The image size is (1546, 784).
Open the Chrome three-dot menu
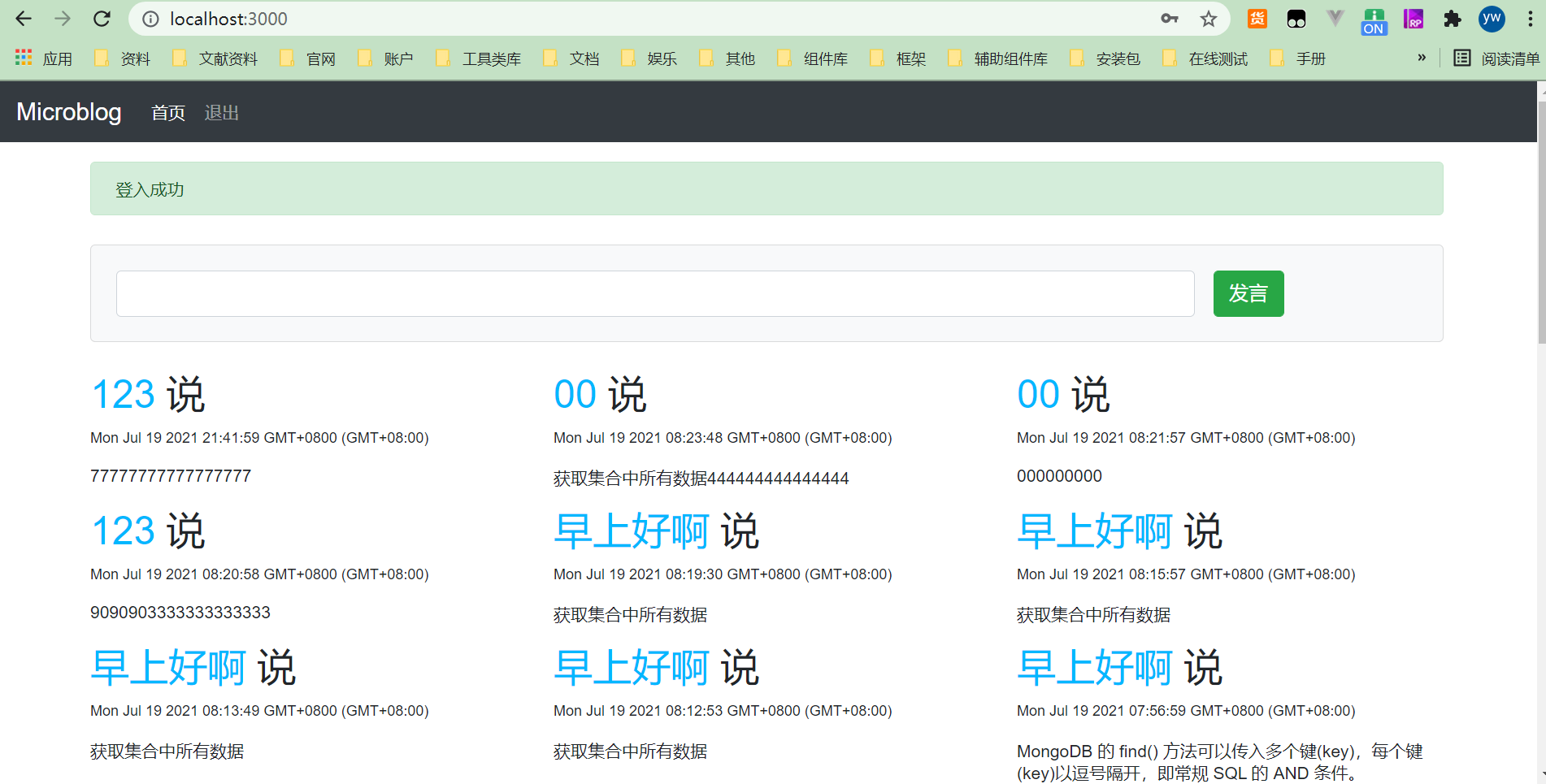[x=1530, y=19]
